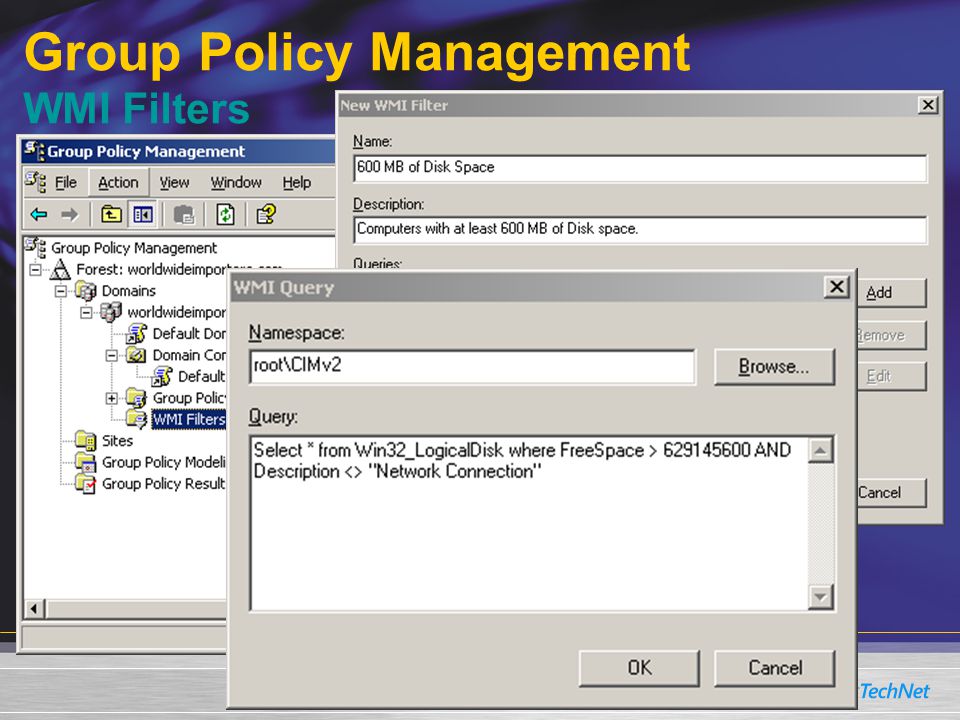This screenshot has height=720, width=960.
Task: Click Edit in the New WMI Filter dialog
Action: tap(890, 376)
